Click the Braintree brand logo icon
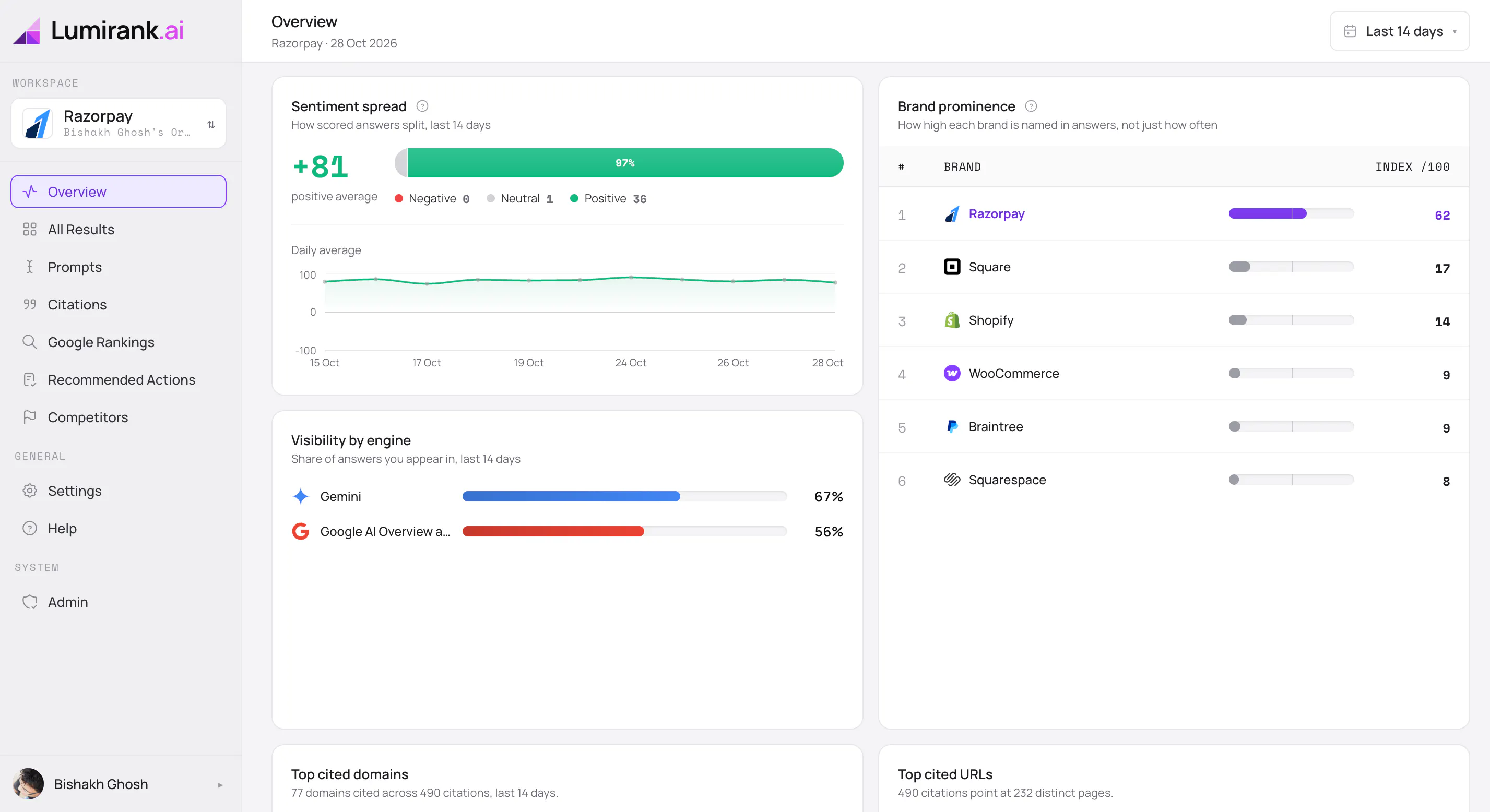 (x=952, y=426)
